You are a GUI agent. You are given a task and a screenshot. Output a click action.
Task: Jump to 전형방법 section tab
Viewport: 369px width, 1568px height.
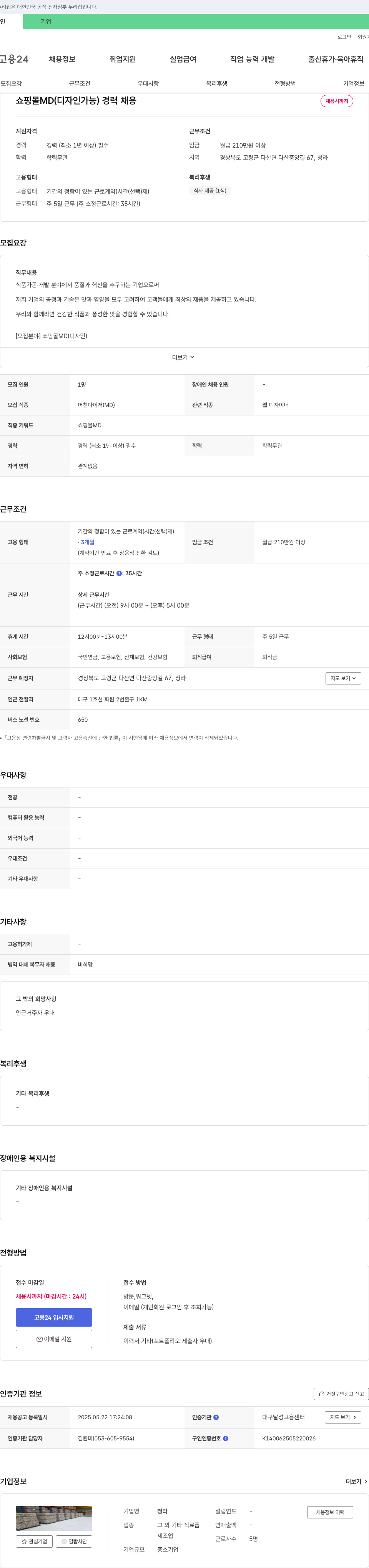click(285, 83)
